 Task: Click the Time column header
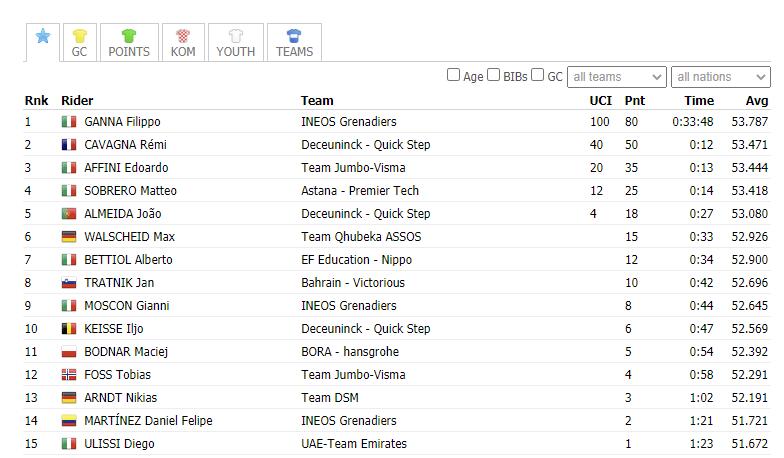pos(699,100)
